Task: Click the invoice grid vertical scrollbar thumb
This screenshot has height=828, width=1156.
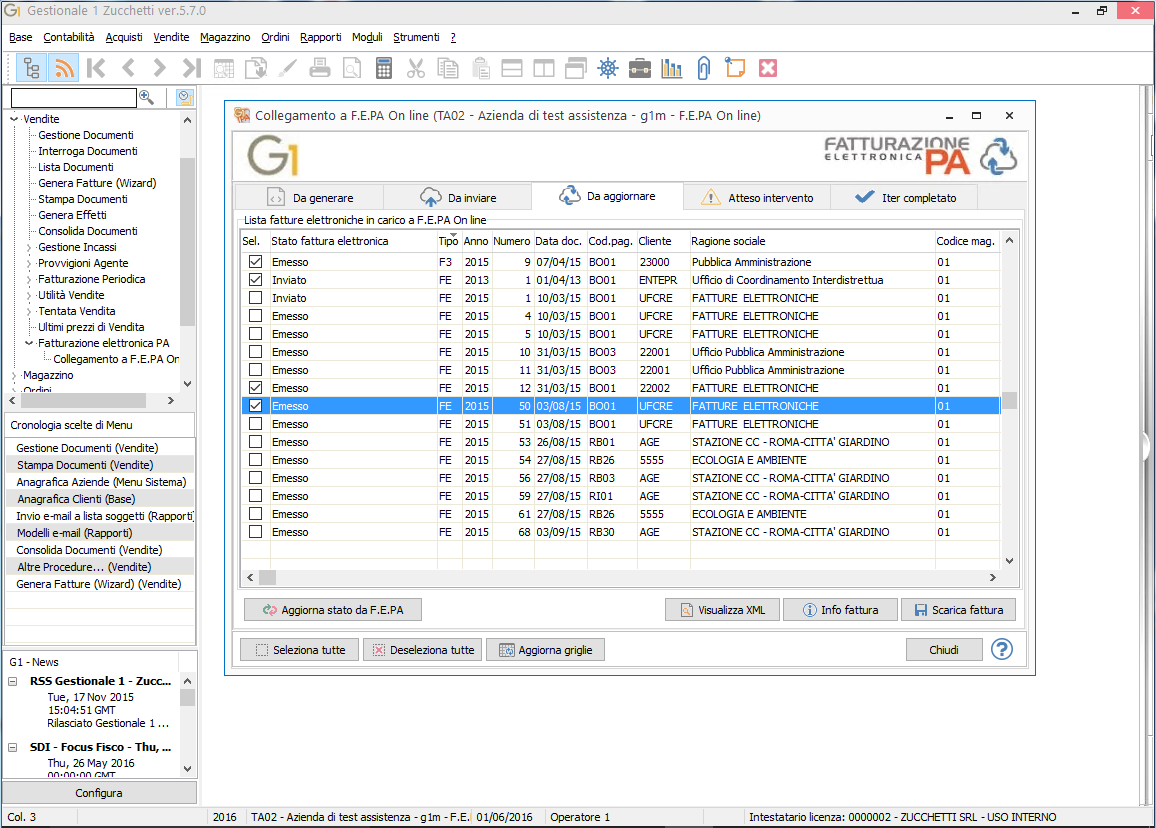Action: (1009, 400)
